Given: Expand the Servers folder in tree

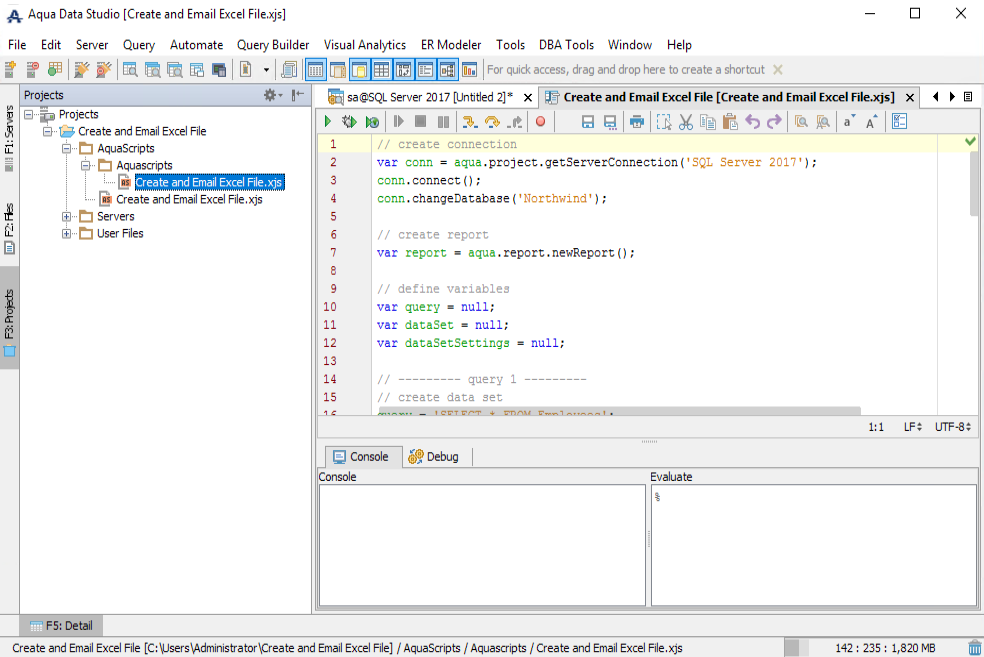Looking at the screenshot, I should (x=67, y=217).
